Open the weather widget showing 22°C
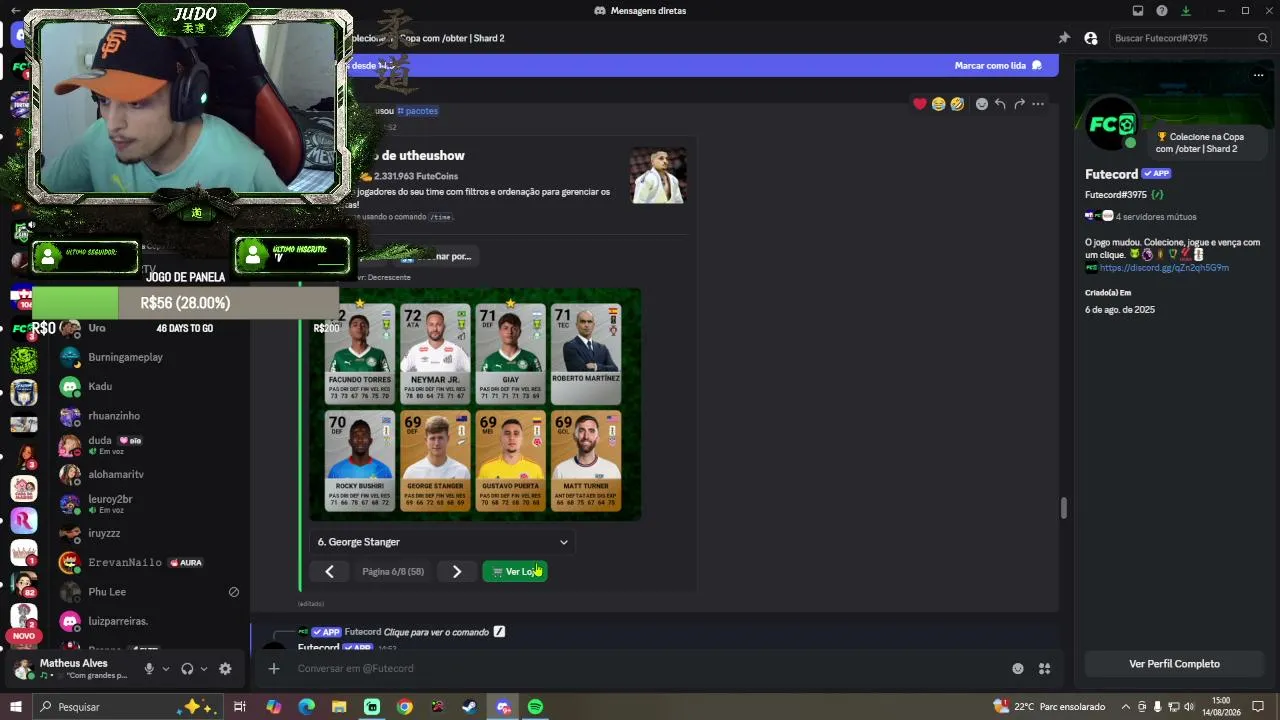This screenshot has width=1280, height=720. (1049, 707)
